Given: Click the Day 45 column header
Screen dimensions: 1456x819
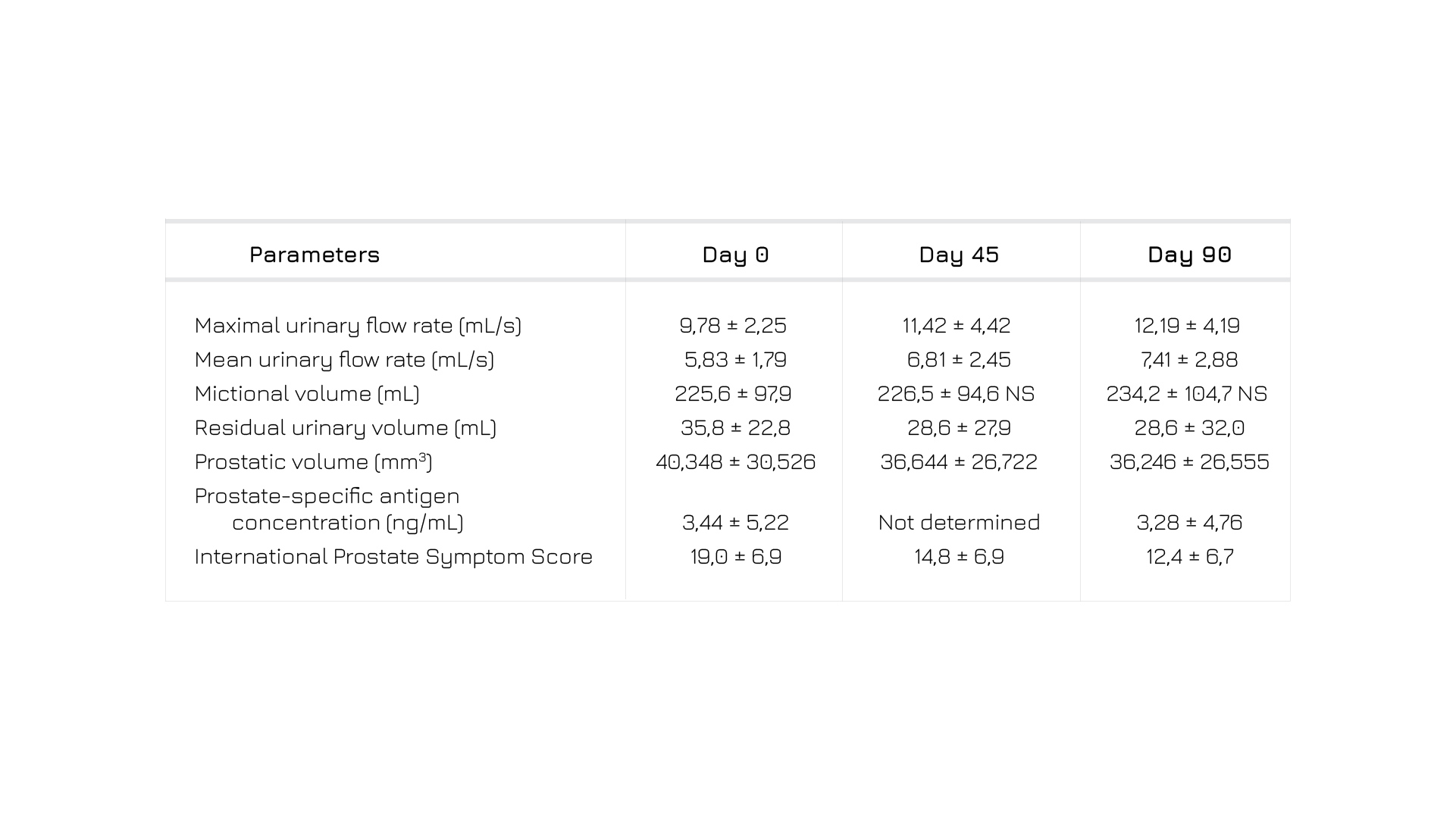Looking at the screenshot, I should click(959, 255).
